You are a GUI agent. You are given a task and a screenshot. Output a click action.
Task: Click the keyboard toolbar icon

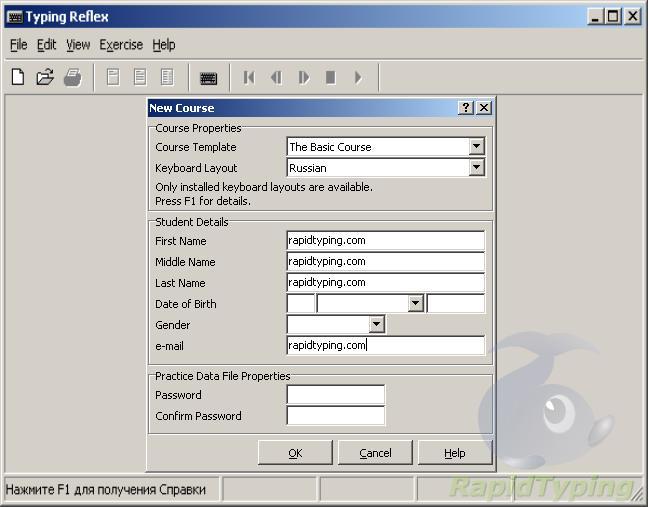point(209,78)
